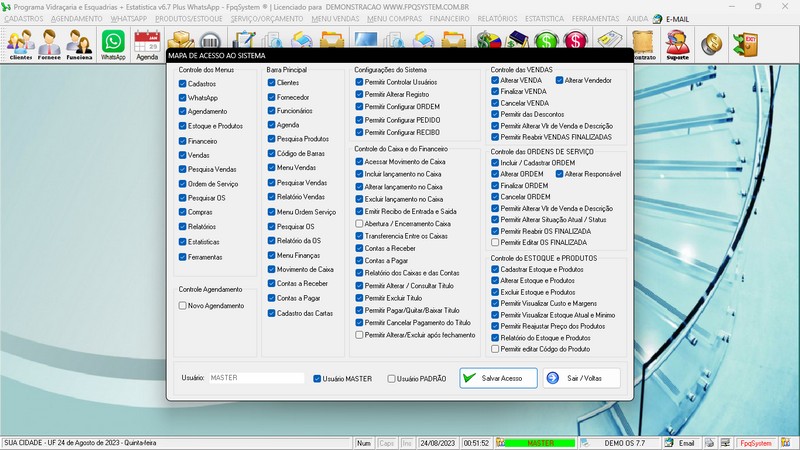Open the Clientes toolbar icon
The image size is (800, 450).
tap(20, 45)
